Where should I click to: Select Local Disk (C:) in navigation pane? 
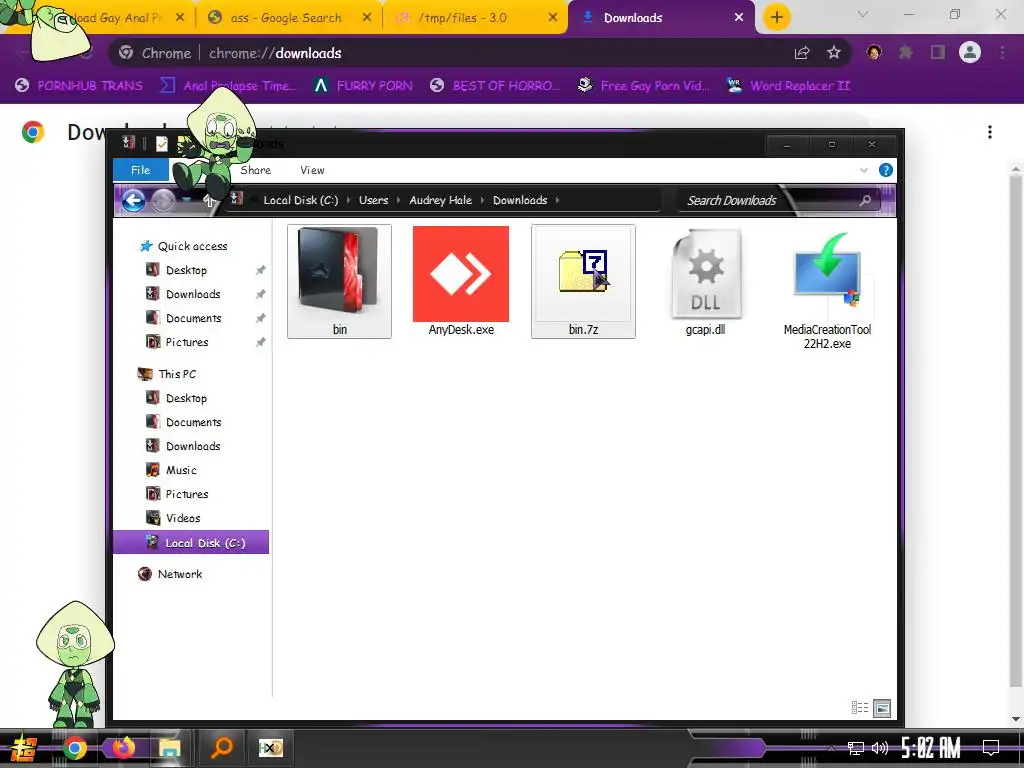pyautogui.click(x=191, y=543)
